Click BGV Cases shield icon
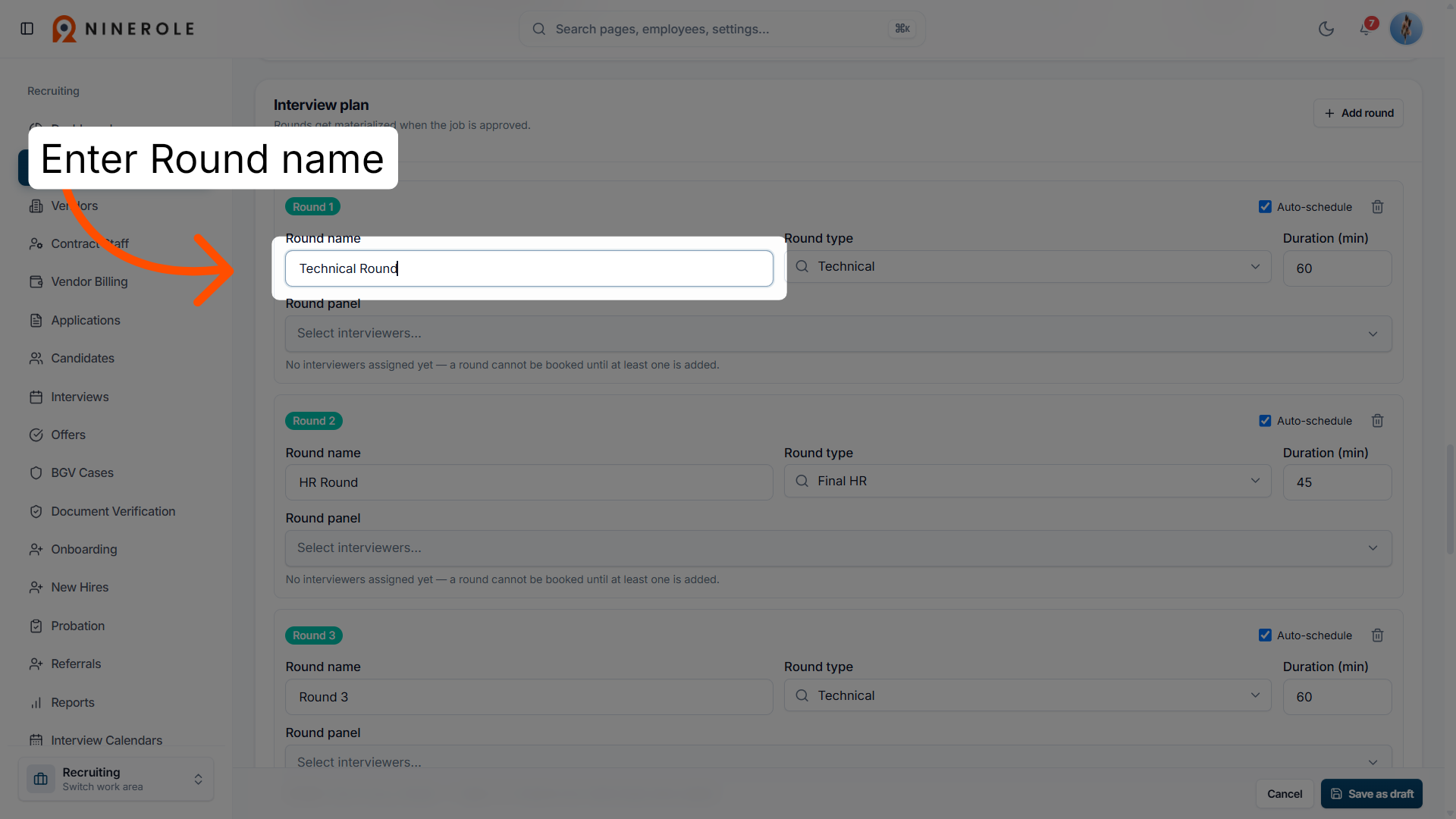 pos(36,472)
